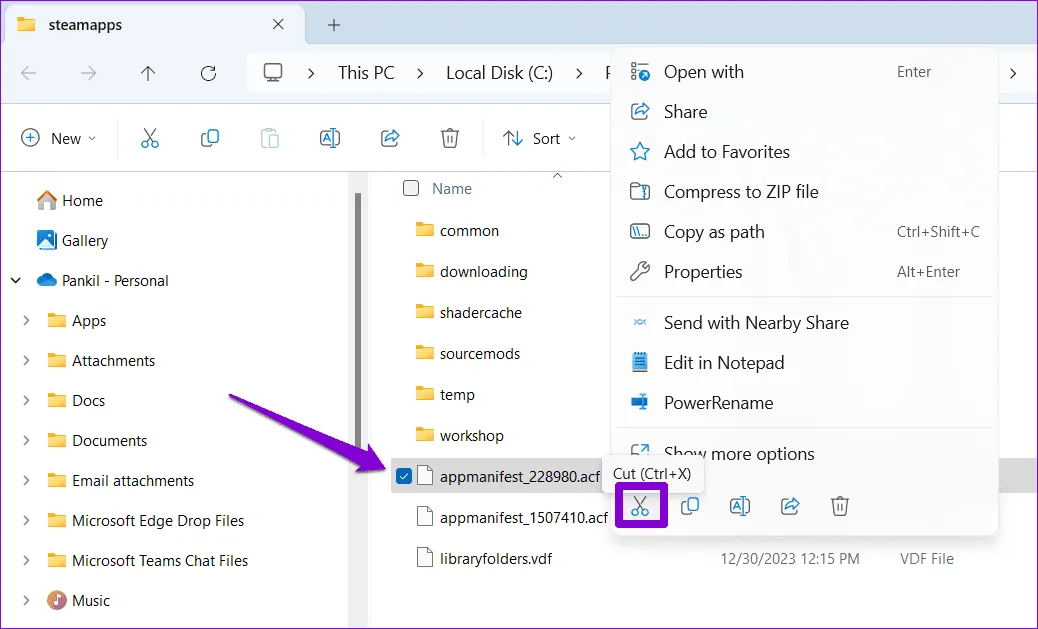Image resolution: width=1038 pixels, height=629 pixels.
Task: Open the Sort dropdown menu
Action: pos(540,138)
